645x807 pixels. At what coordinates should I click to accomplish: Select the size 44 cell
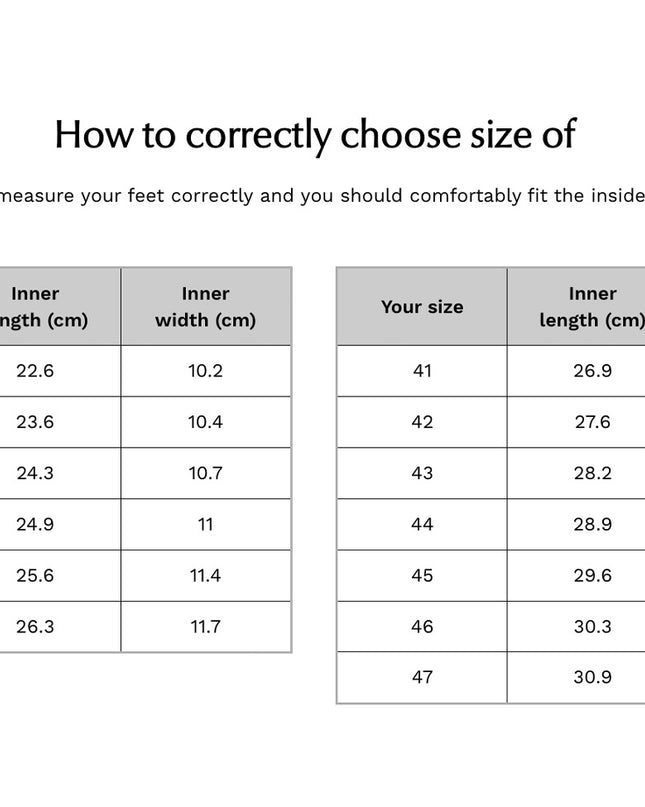point(422,524)
